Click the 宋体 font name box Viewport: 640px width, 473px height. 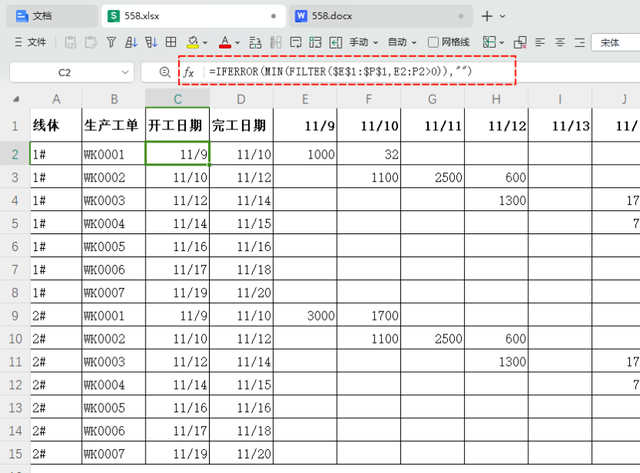tap(616, 42)
